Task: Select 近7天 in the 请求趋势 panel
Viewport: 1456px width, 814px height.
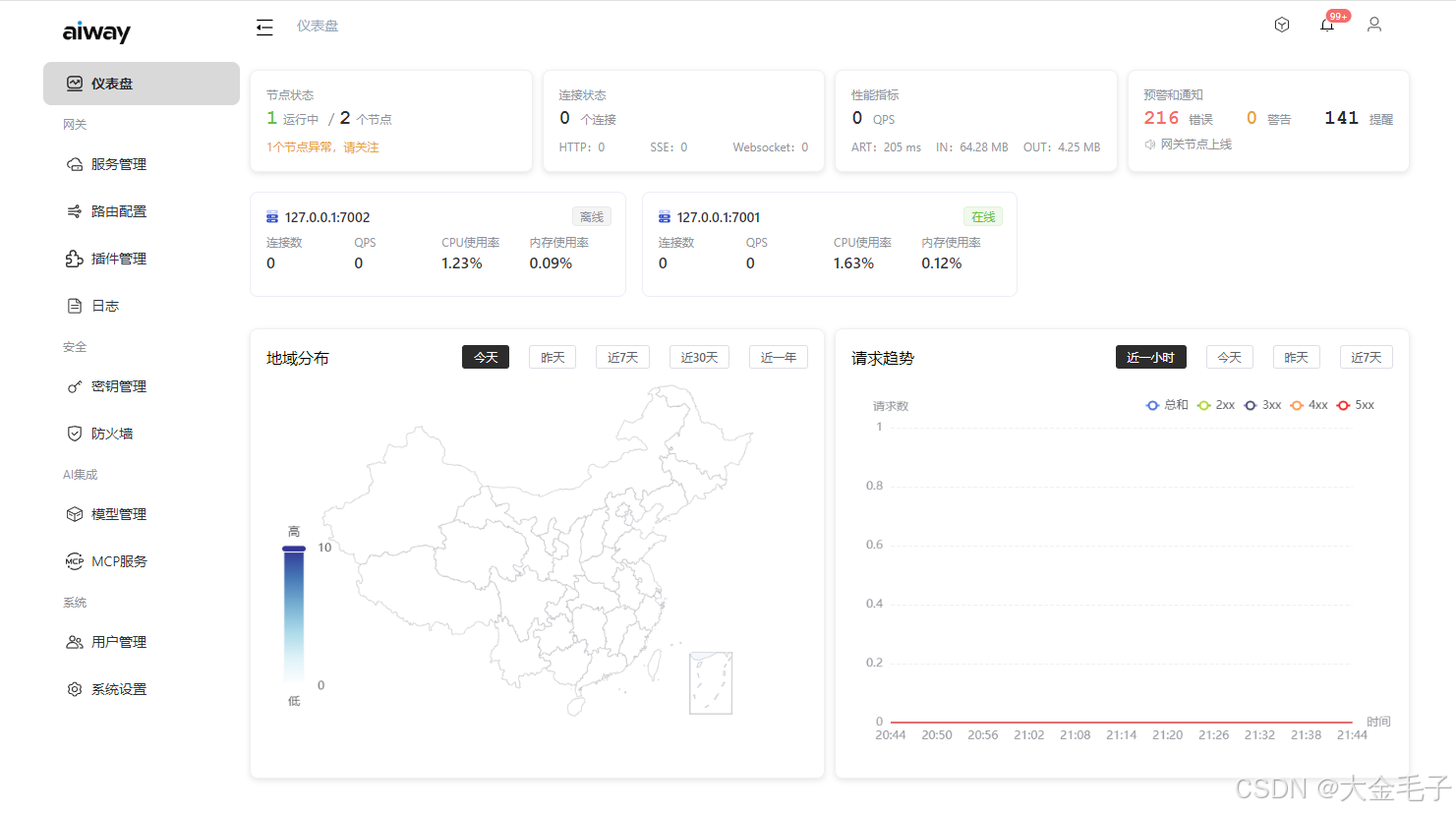Action: pos(1367,357)
